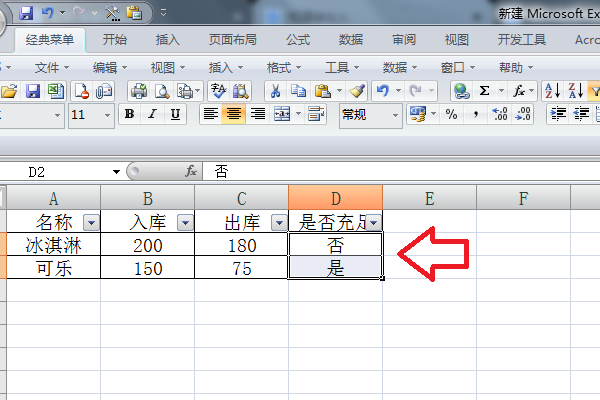The width and height of the screenshot is (600, 400).
Task: Open the research binoculars book icon
Action: pyautogui.click(x=241, y=91)
